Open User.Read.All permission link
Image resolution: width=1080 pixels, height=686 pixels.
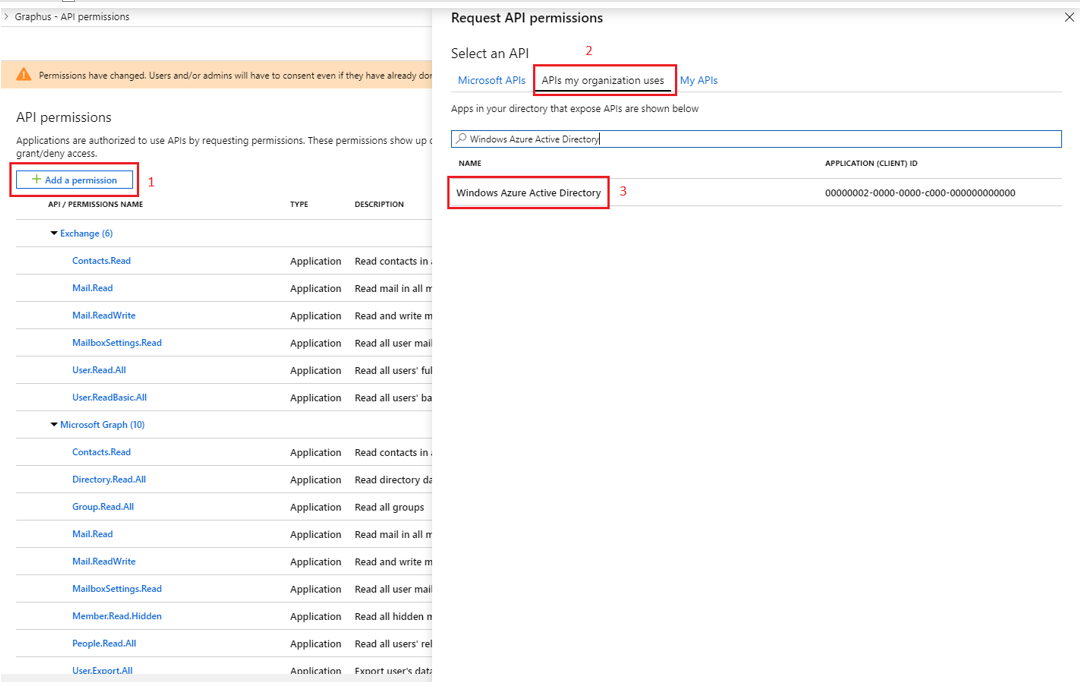coord(99,370)
